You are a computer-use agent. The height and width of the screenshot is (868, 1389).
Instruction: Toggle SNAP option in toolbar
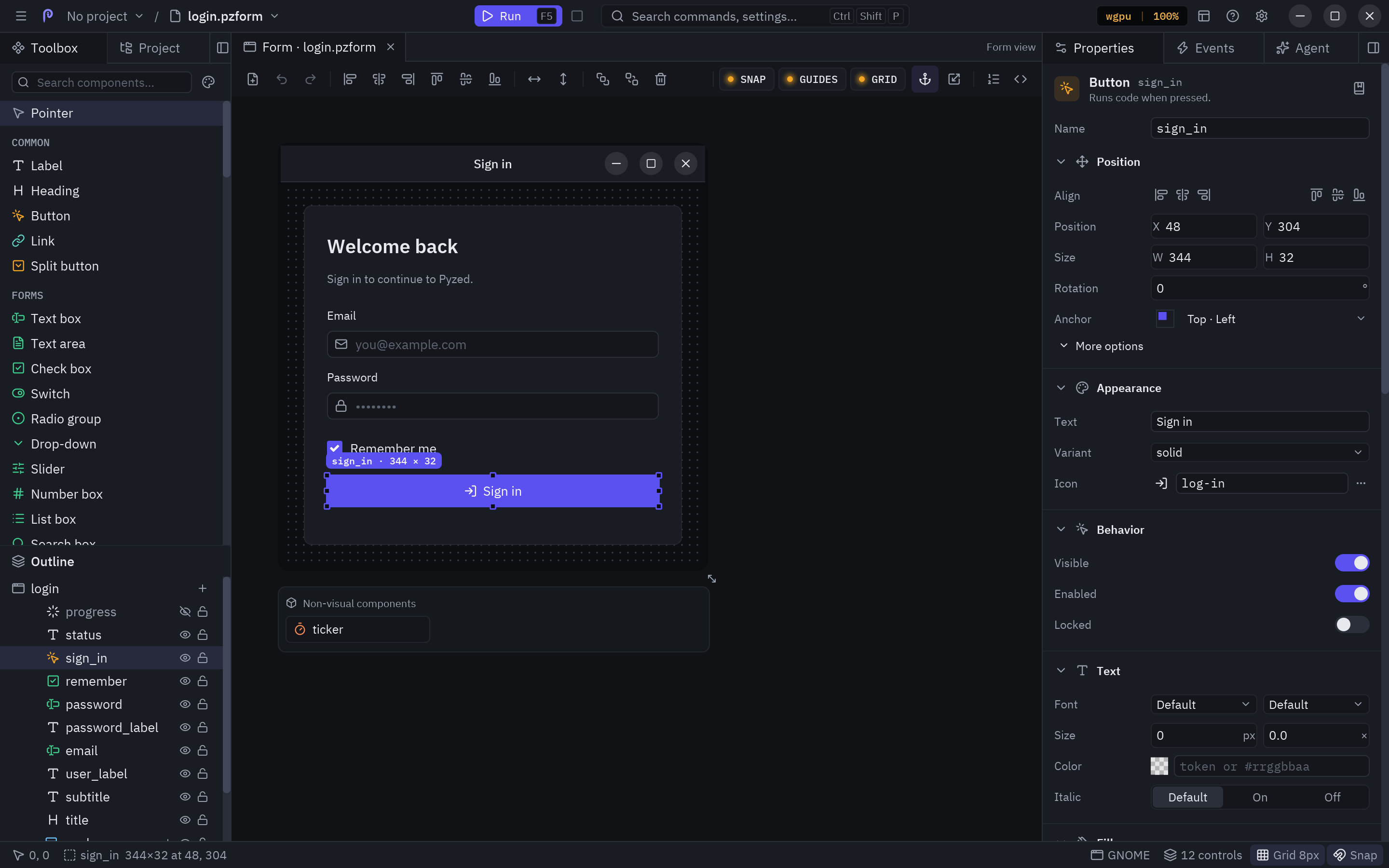coord(747,79)
